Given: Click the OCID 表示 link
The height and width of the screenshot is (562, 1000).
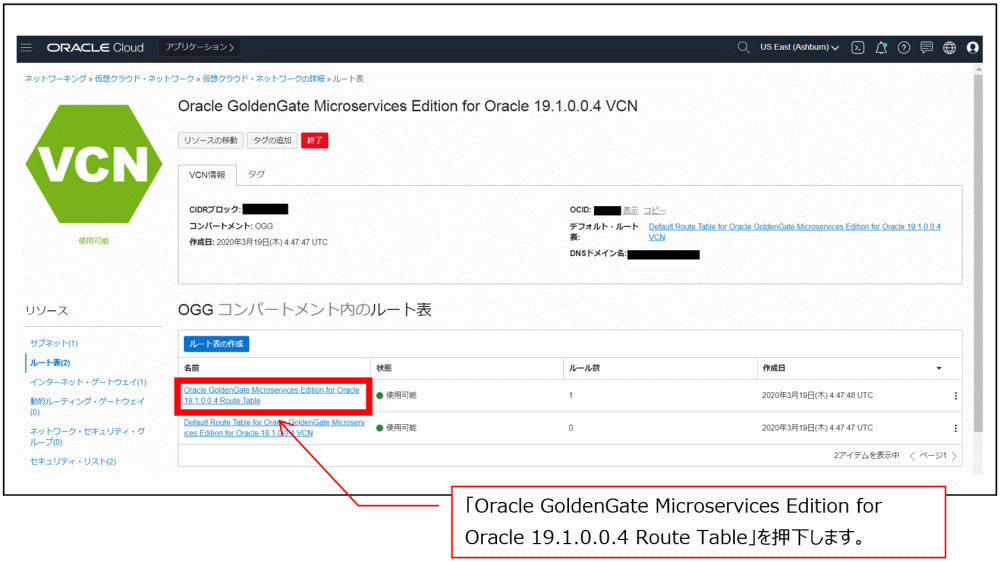Looking at the screenshot, I should [630, 211].
